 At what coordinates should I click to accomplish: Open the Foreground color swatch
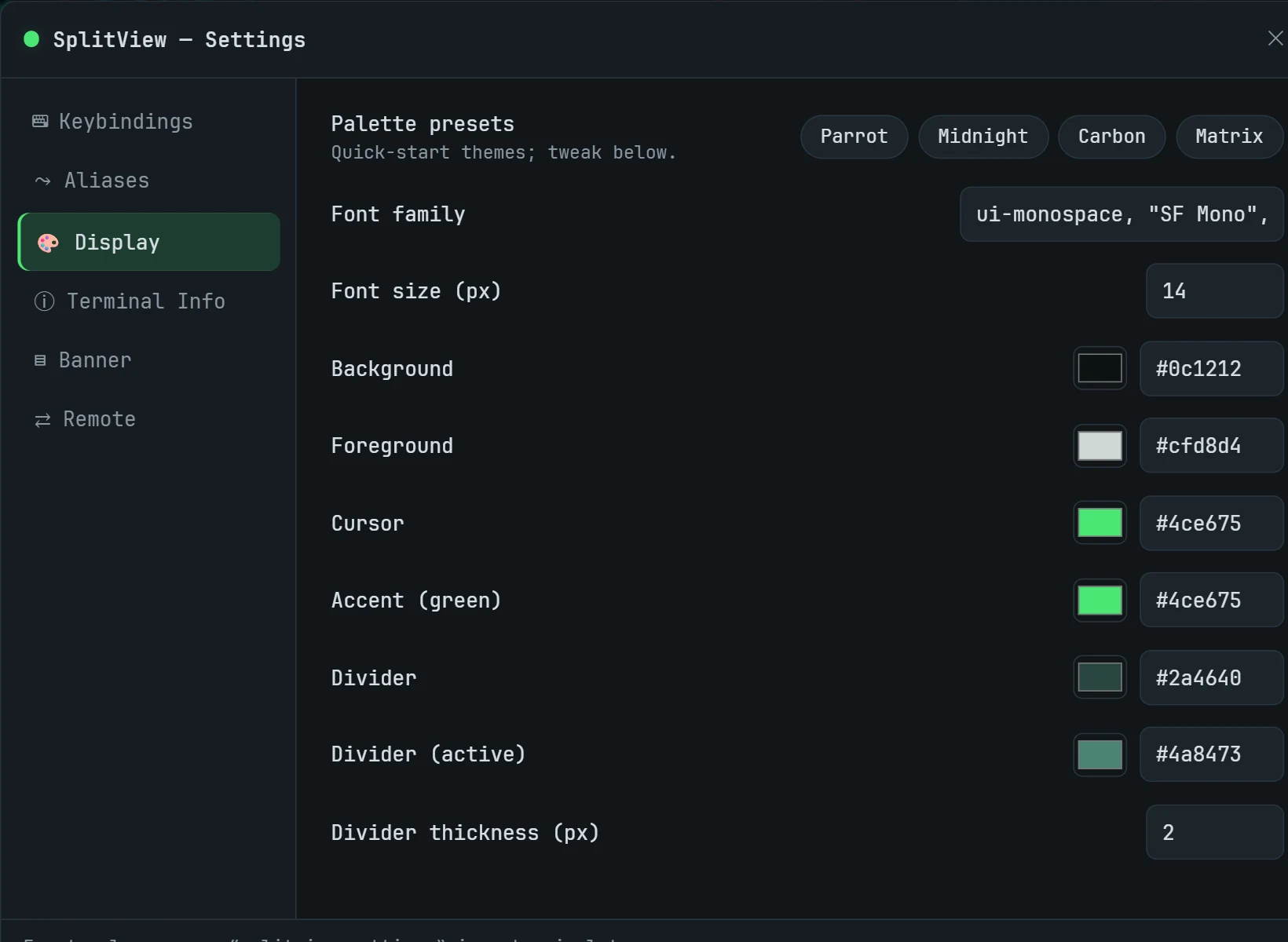[x=1100, y=446]
